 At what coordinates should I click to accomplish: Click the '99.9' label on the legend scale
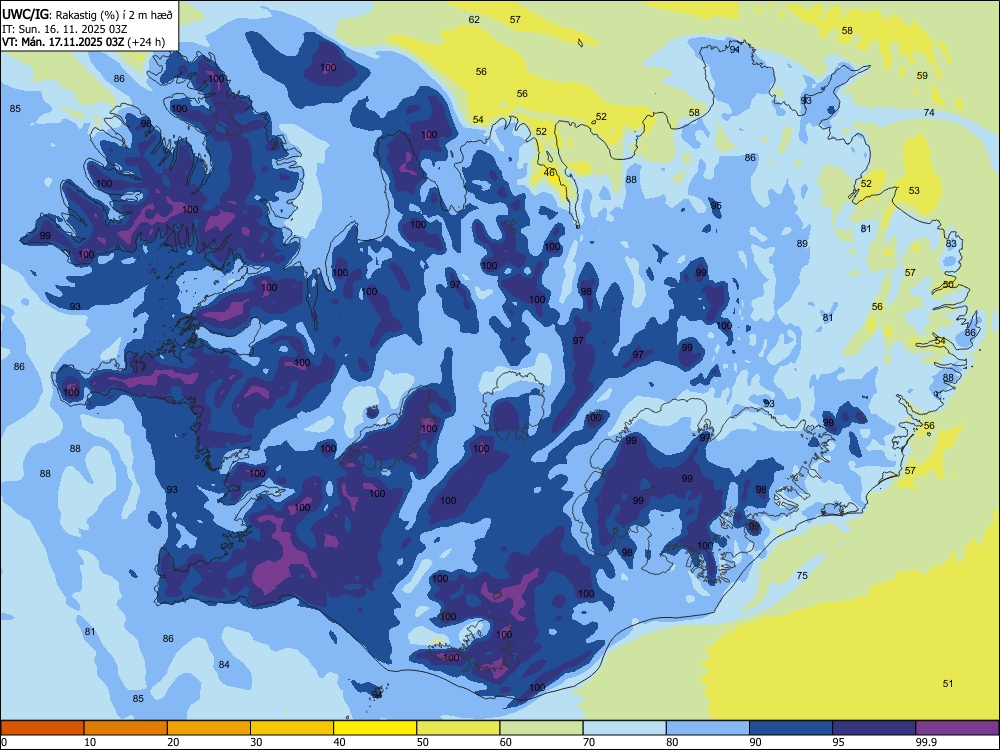(926, 742)
